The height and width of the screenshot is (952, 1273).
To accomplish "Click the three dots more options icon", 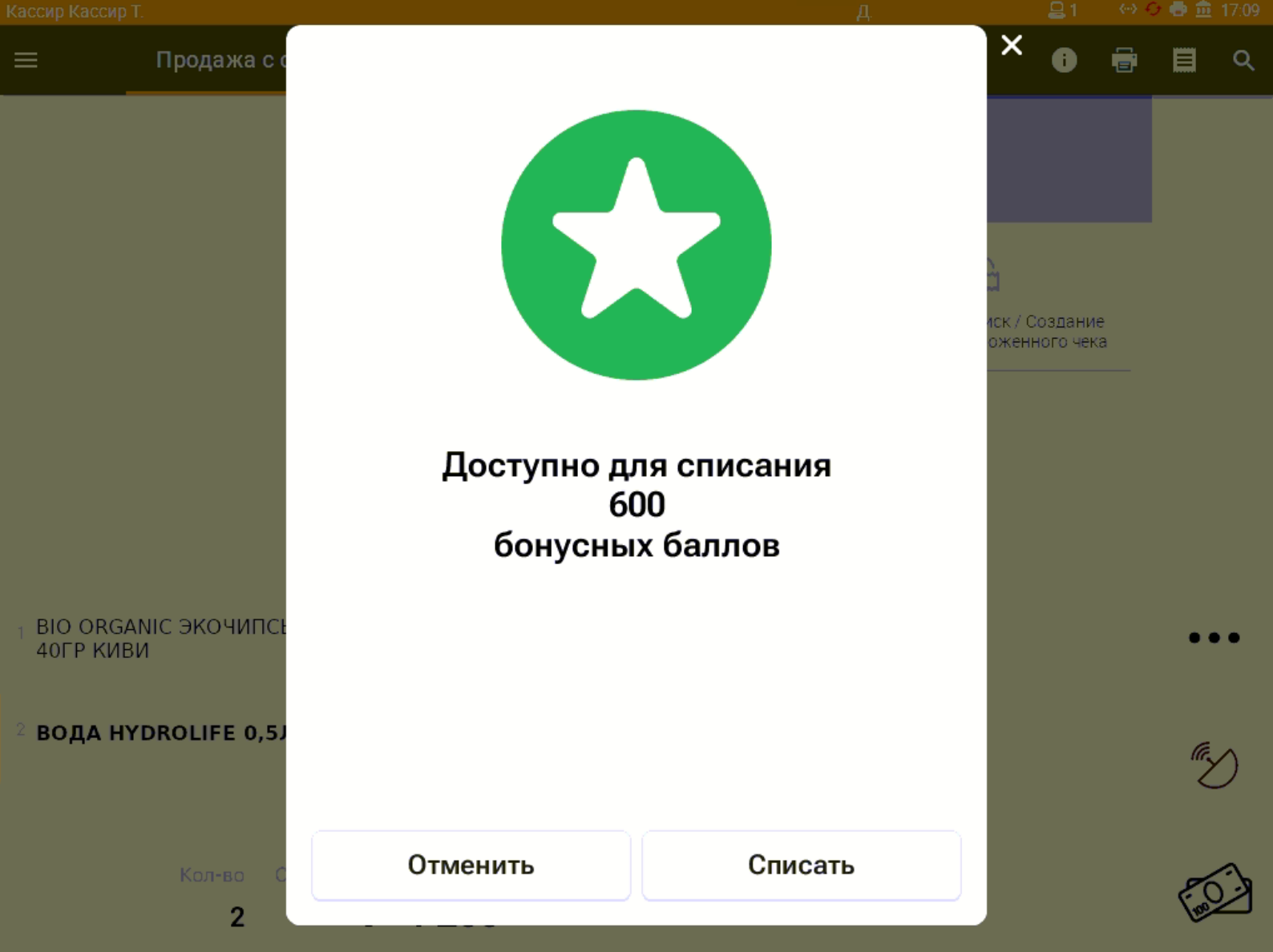I will [1214, 638].
